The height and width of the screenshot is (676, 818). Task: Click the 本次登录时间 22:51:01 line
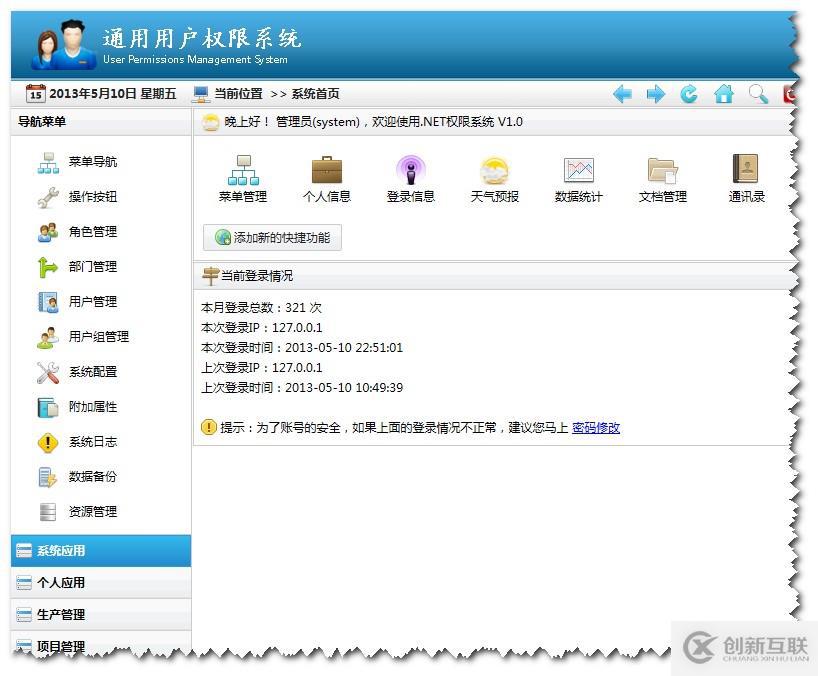tap(302, 348)
